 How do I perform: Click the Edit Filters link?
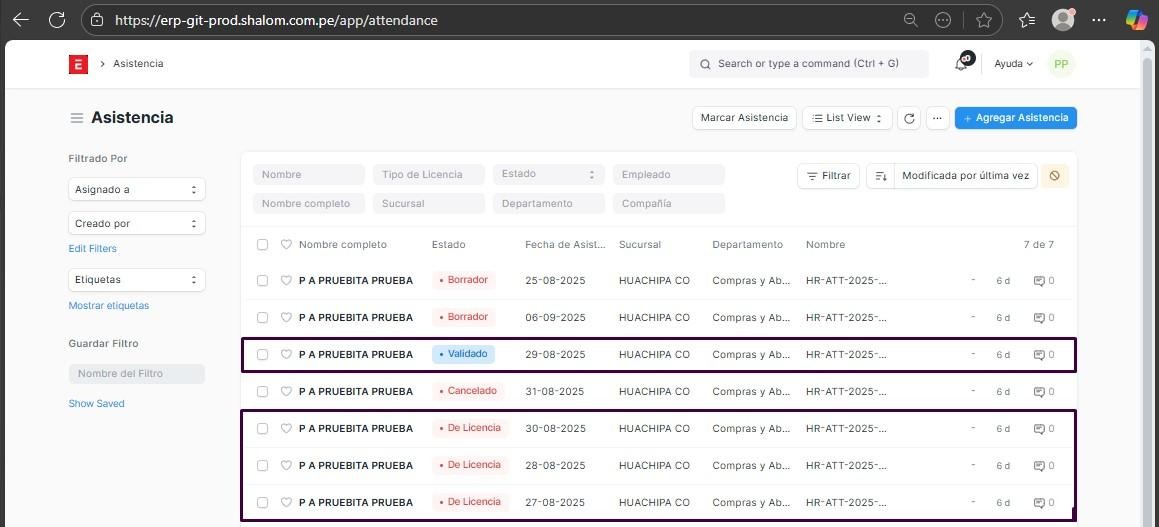coord(92,249)
